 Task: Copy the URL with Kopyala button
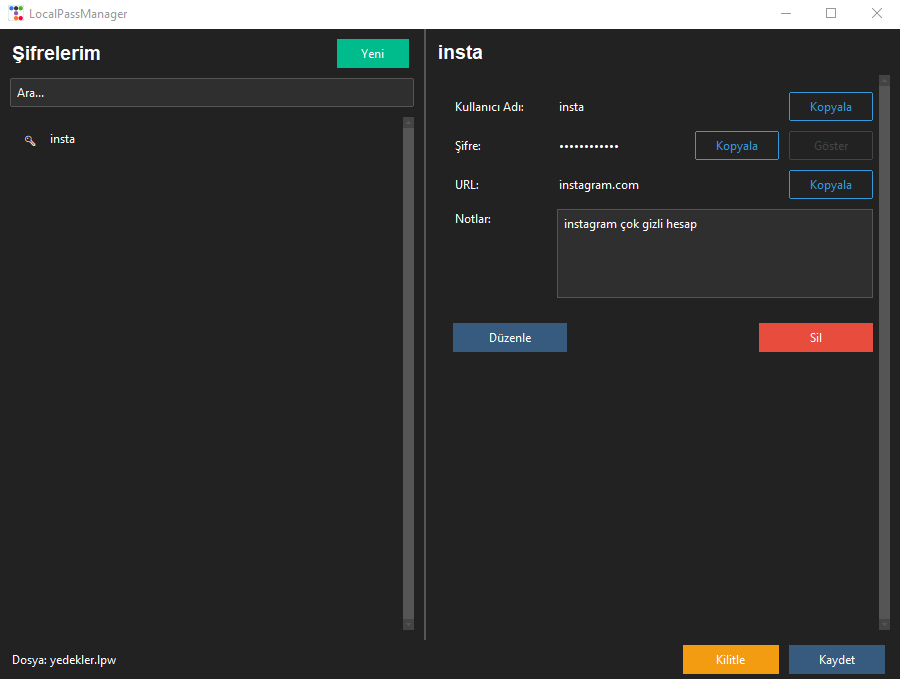[831, 185]
